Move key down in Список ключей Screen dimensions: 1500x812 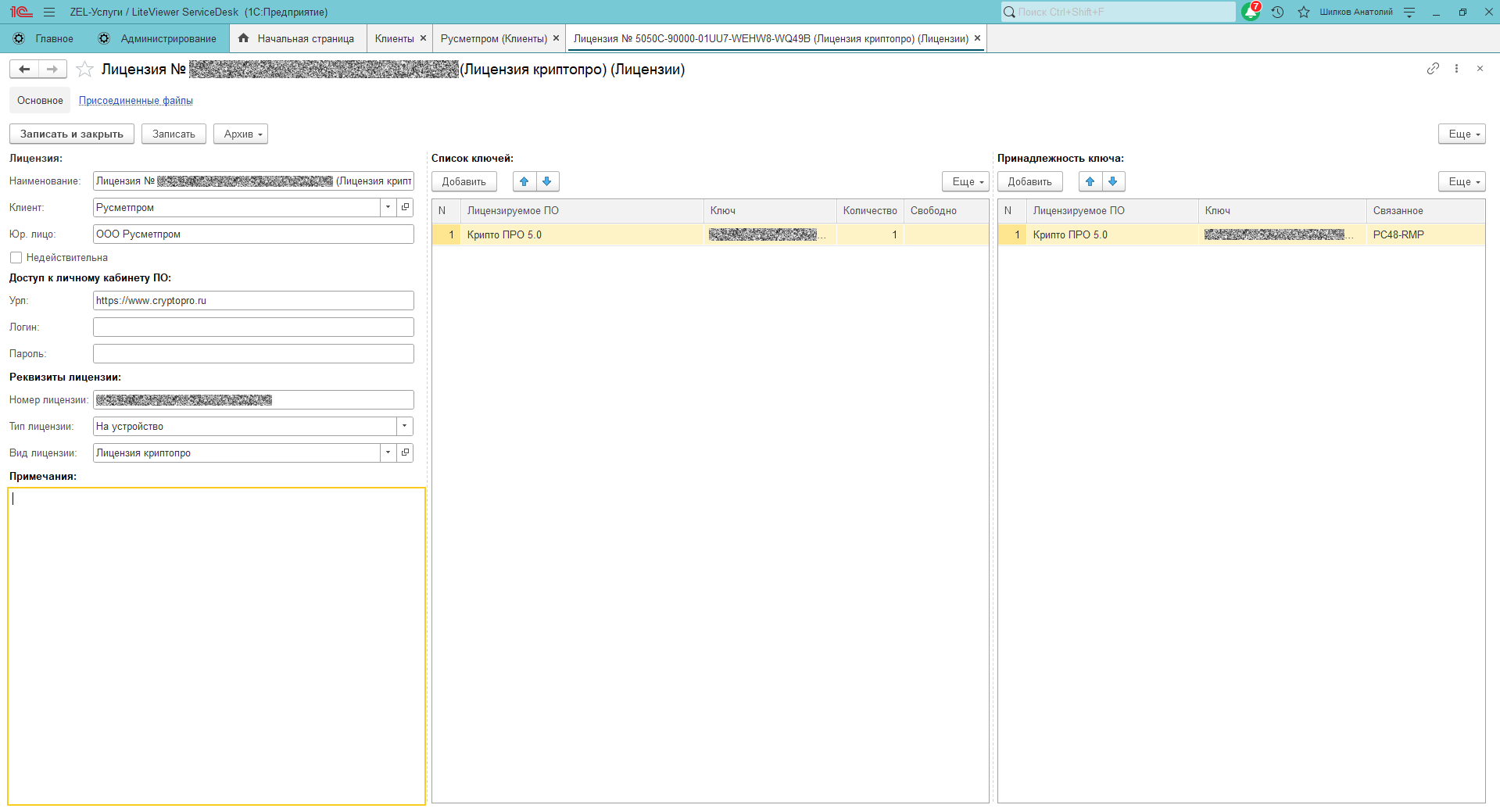[547, 181]
